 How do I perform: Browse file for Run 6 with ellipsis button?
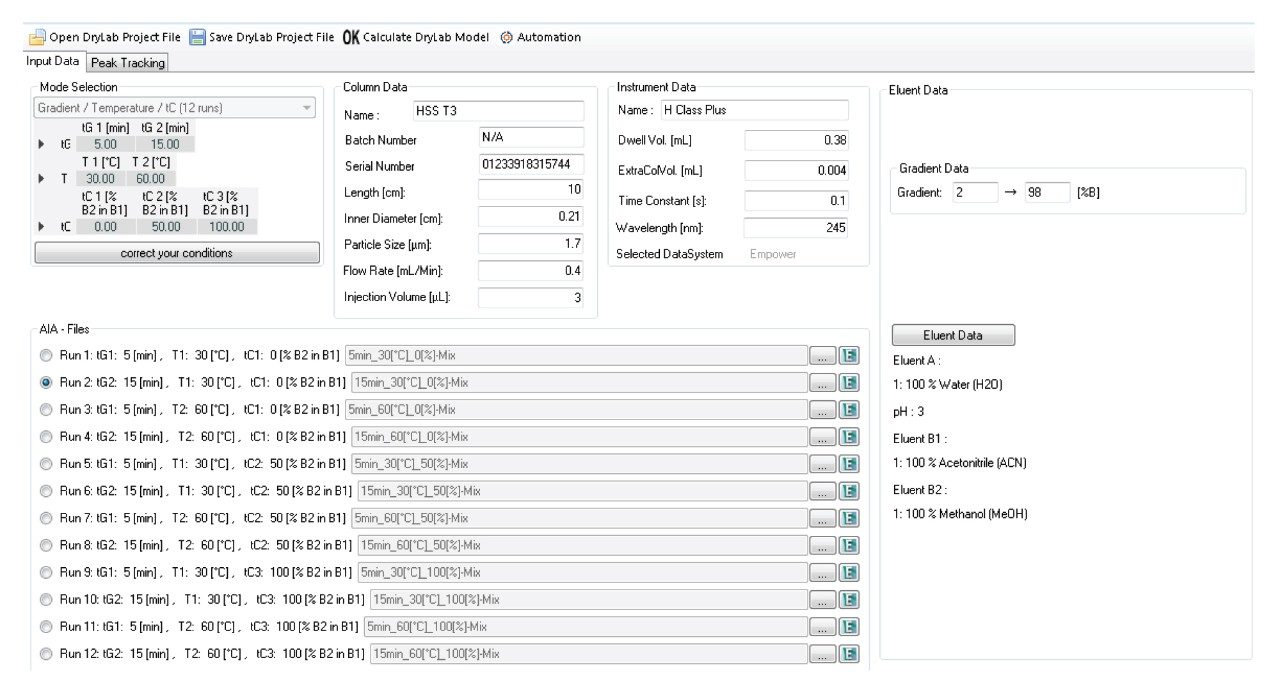point(822,491)
